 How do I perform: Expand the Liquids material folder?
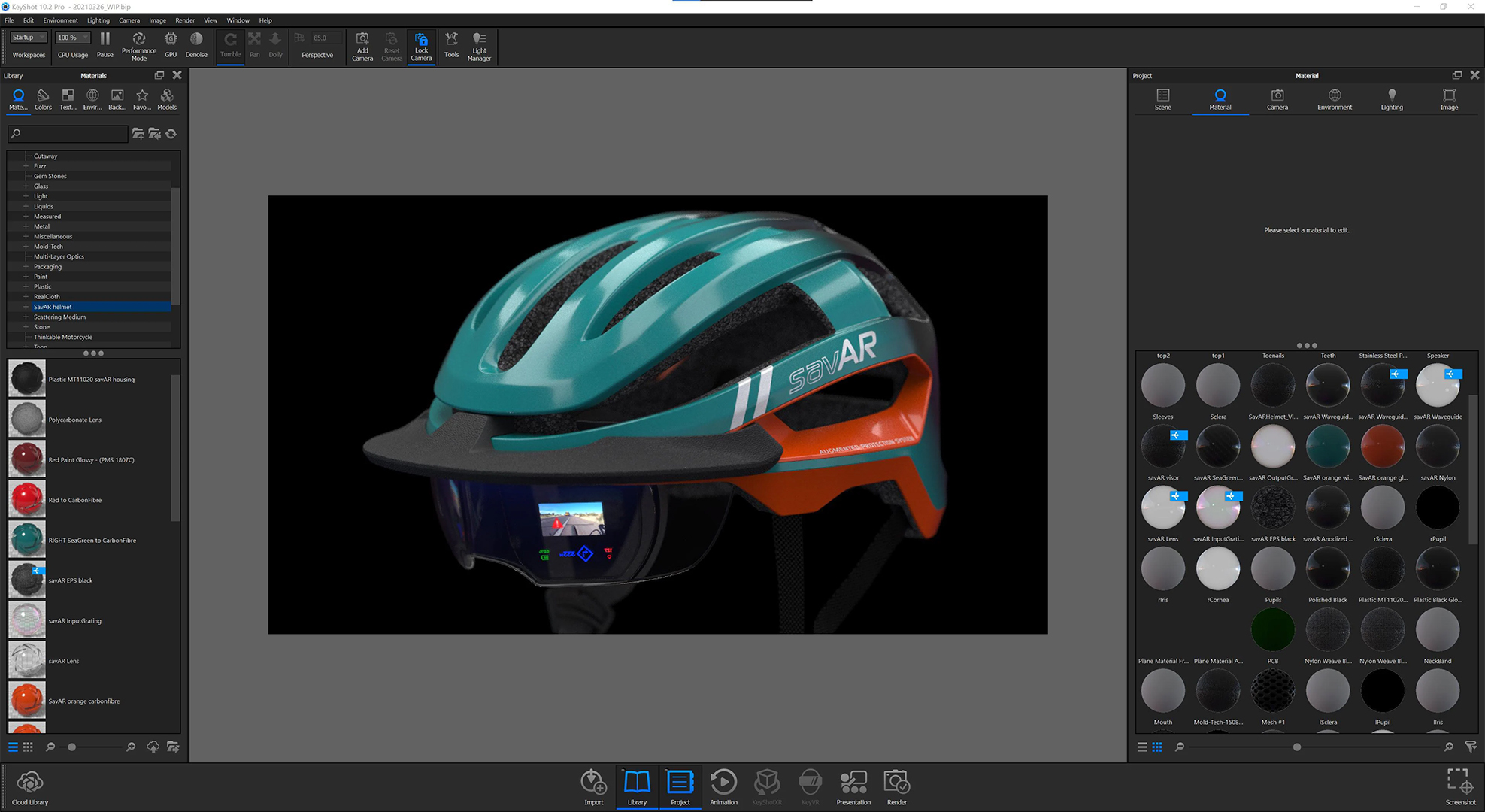(26, 206)
